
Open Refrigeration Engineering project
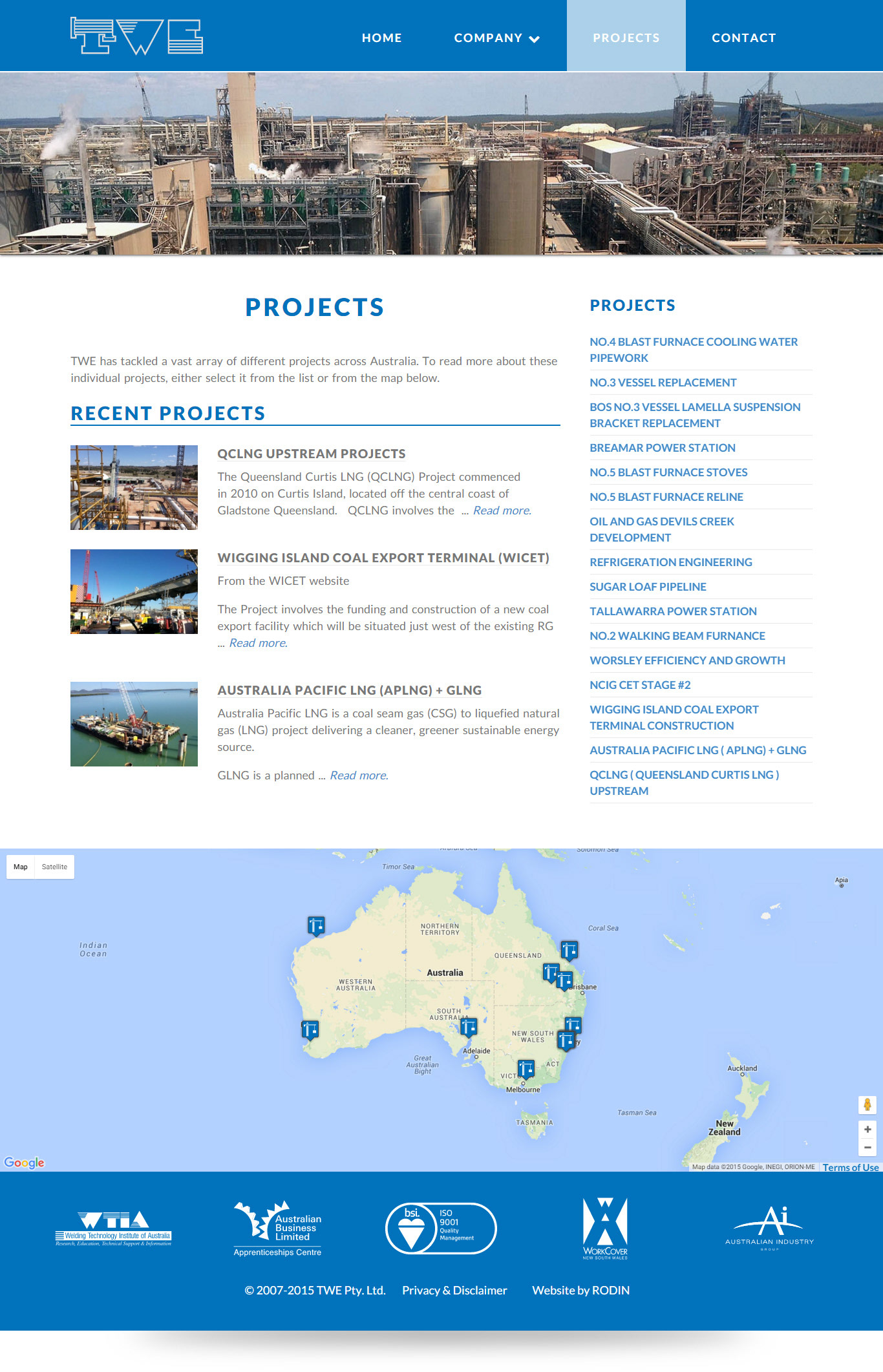point(671,562)
